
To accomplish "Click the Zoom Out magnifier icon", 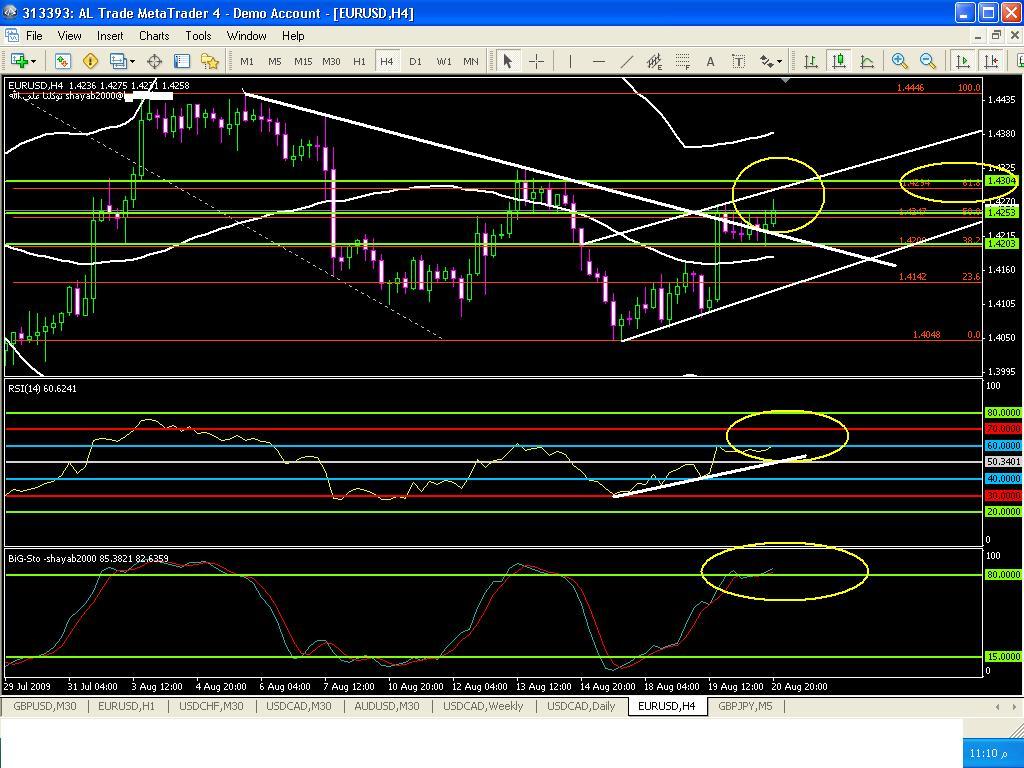I will click(x=928, y=61).
